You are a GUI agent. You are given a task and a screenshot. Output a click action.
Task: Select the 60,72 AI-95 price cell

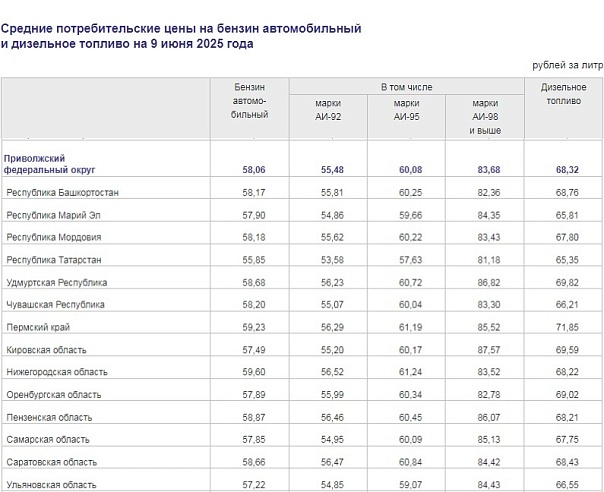410,282
